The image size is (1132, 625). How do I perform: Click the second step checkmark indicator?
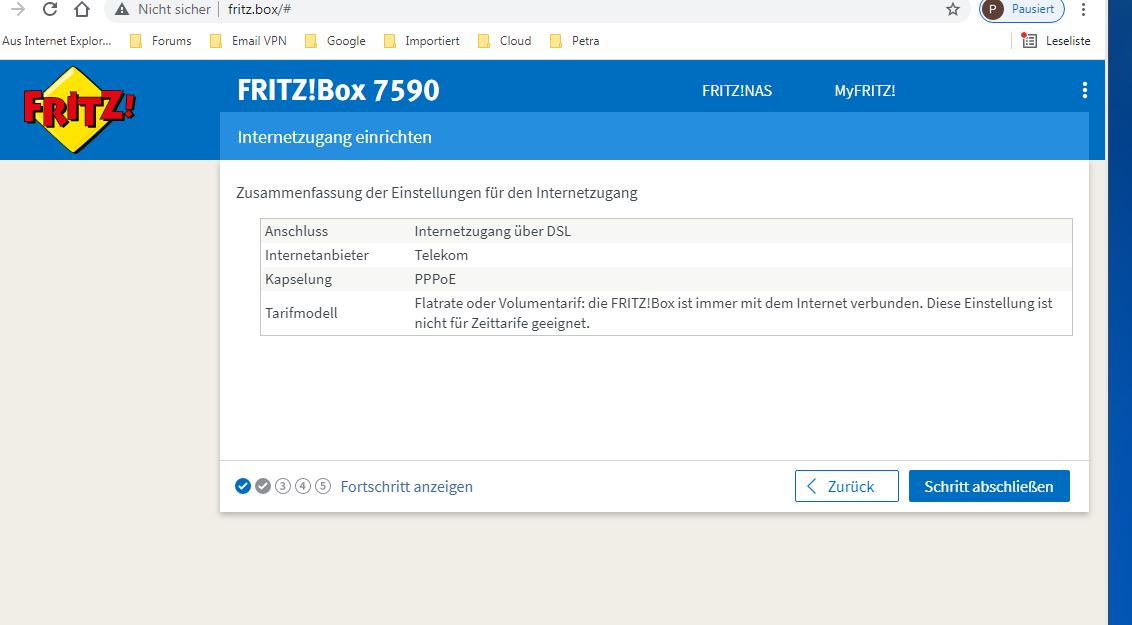point(263,486)
